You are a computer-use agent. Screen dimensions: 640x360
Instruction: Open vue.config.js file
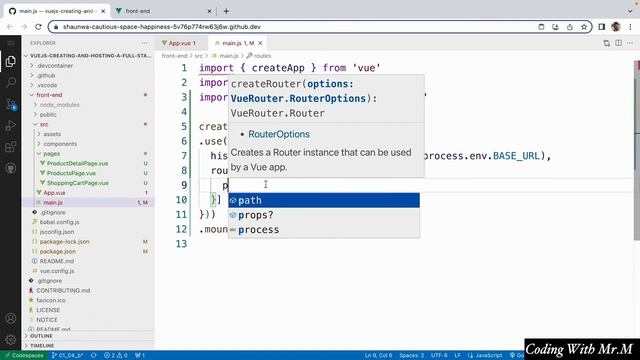point(57,271)
